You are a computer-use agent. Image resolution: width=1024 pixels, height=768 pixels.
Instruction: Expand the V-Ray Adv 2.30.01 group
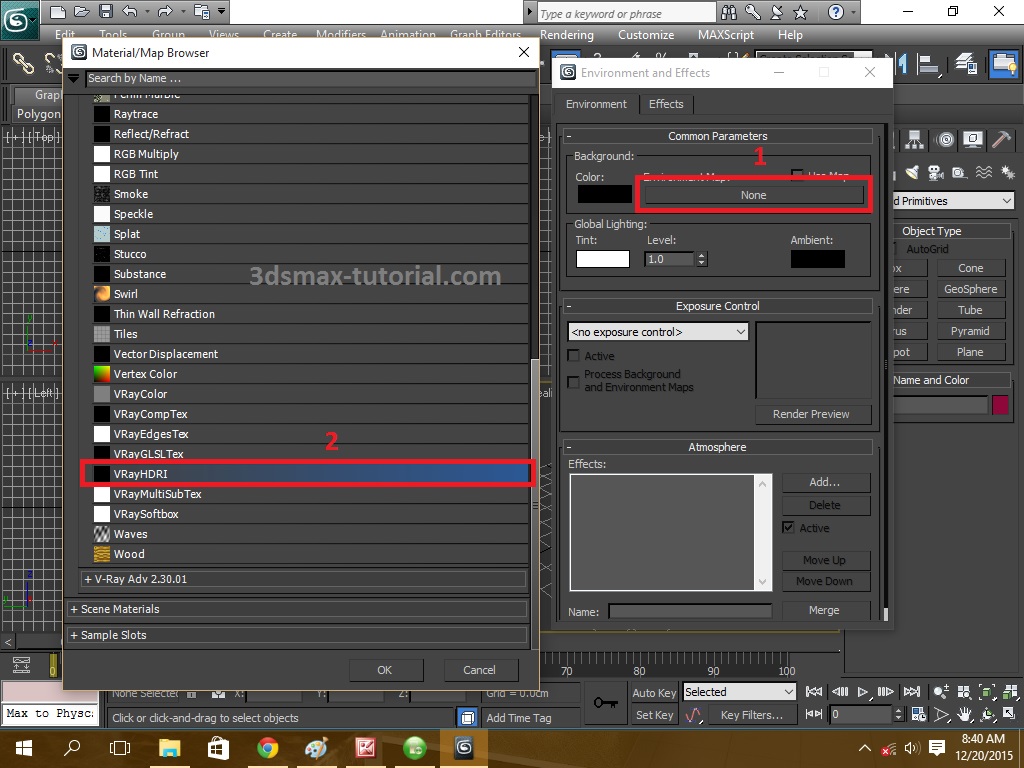(x=303, y=579)
